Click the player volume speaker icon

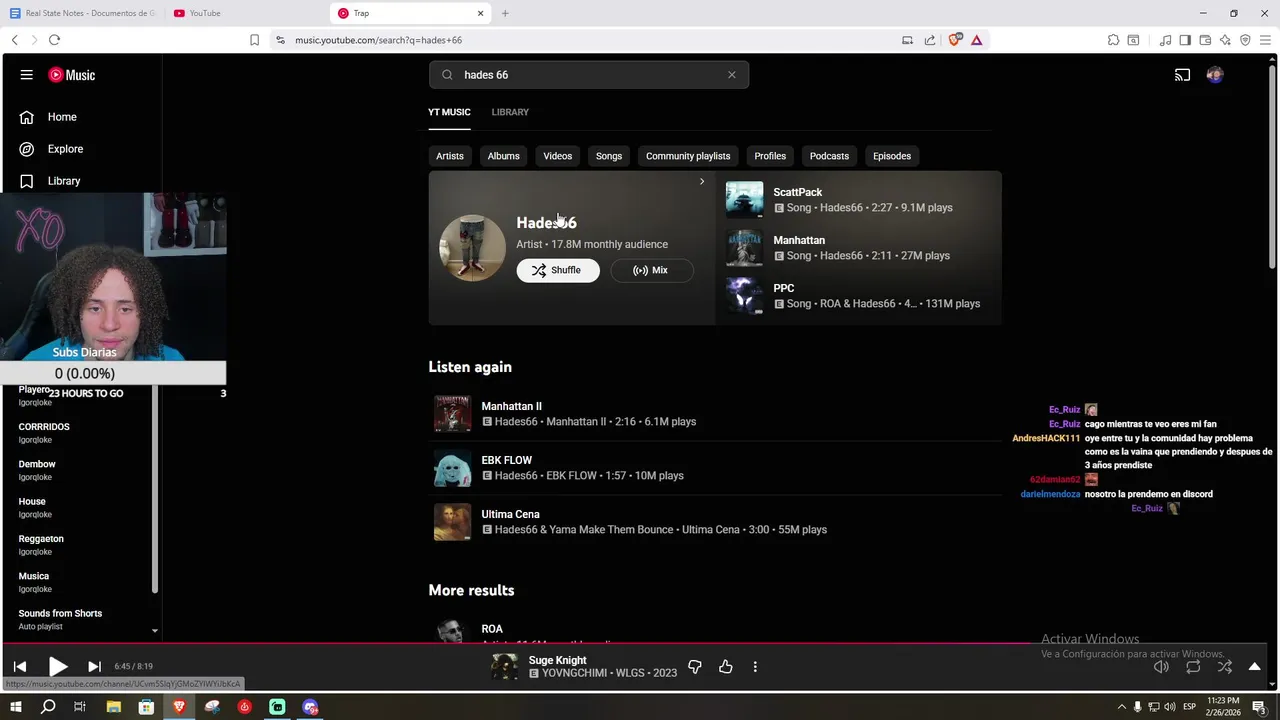point(1161,666)
